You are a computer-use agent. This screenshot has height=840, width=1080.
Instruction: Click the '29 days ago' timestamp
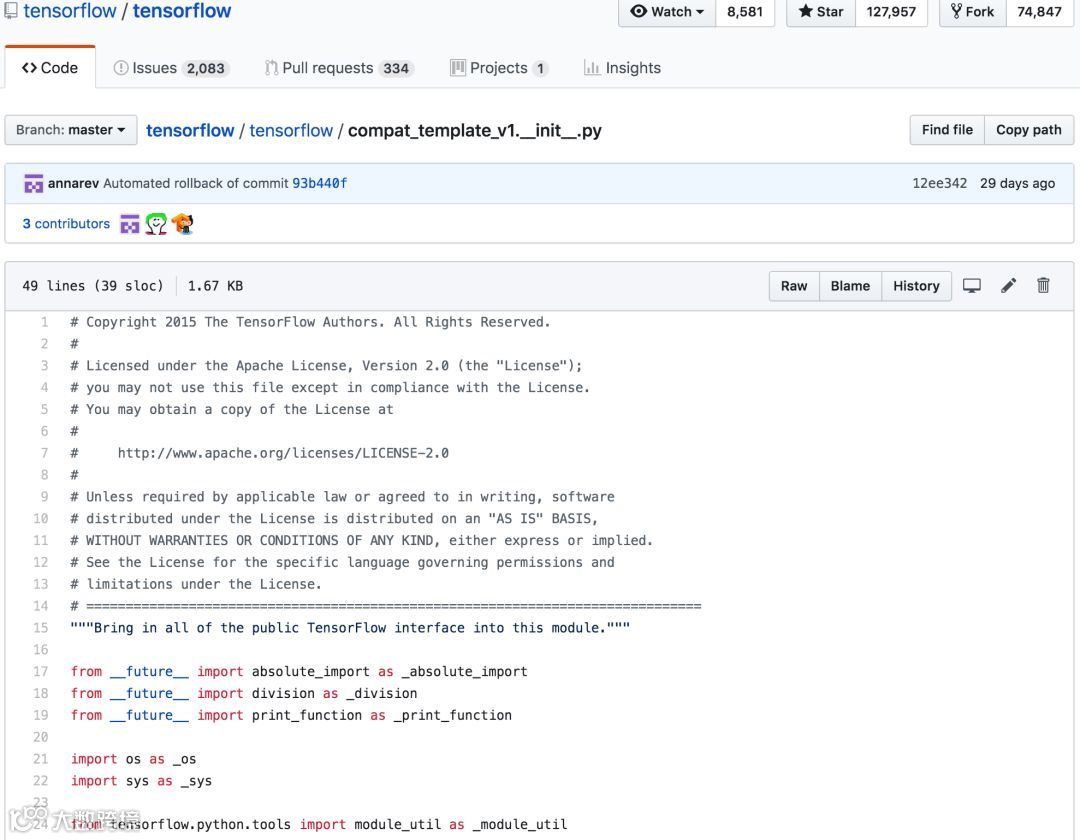coord(1017,183)
